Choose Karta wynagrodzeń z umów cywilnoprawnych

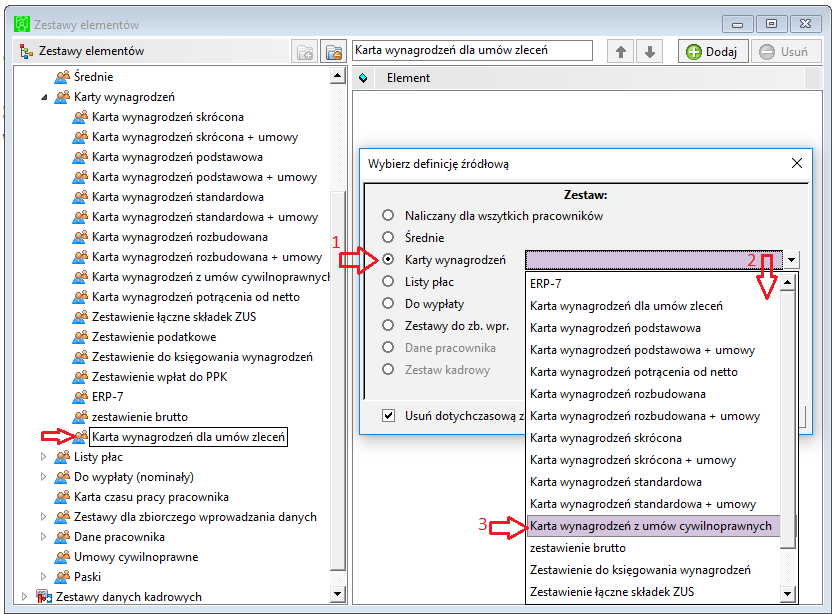coord(653,526)
